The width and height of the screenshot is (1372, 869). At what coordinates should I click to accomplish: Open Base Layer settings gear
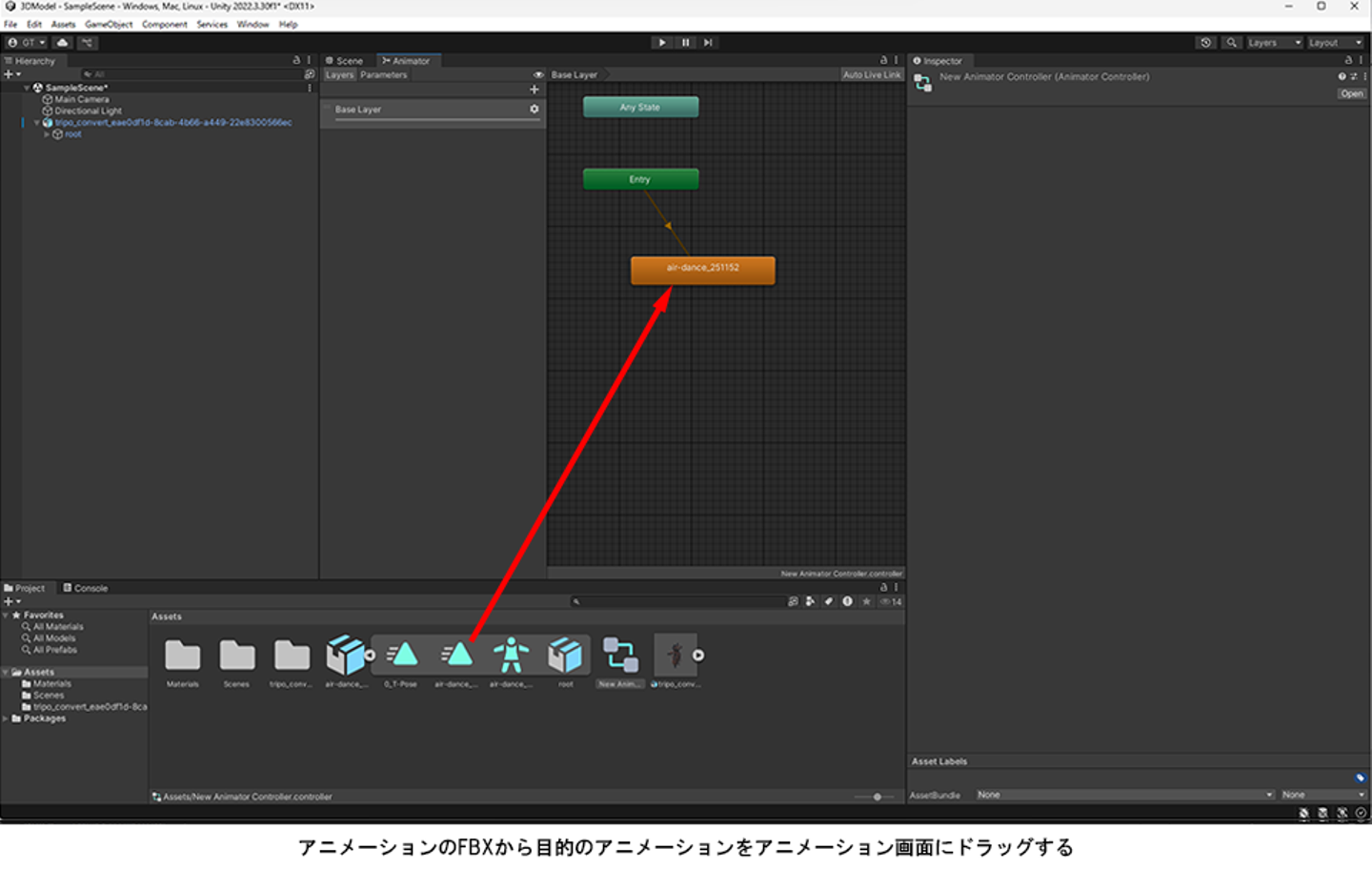click(535, 110)
